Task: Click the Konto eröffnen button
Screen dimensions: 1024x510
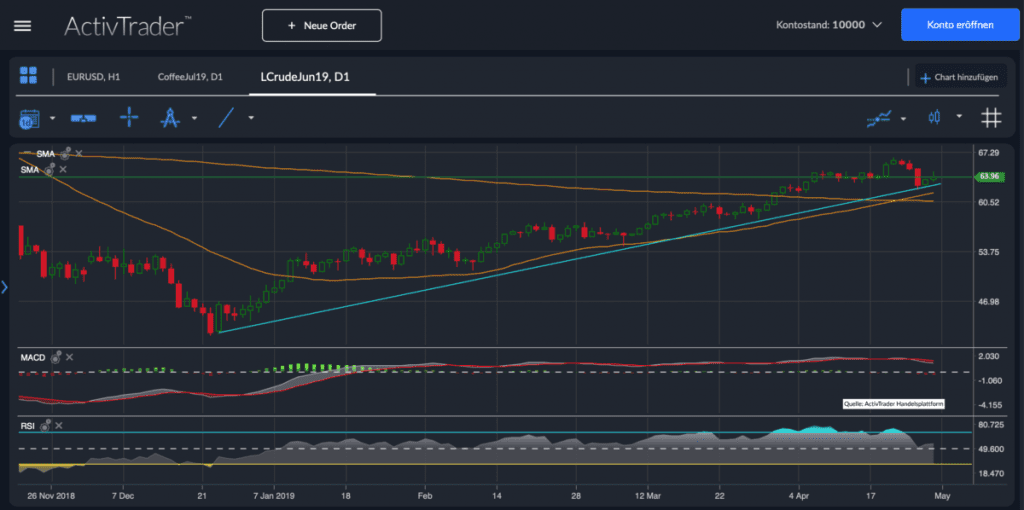Action: tap(960, 25)
